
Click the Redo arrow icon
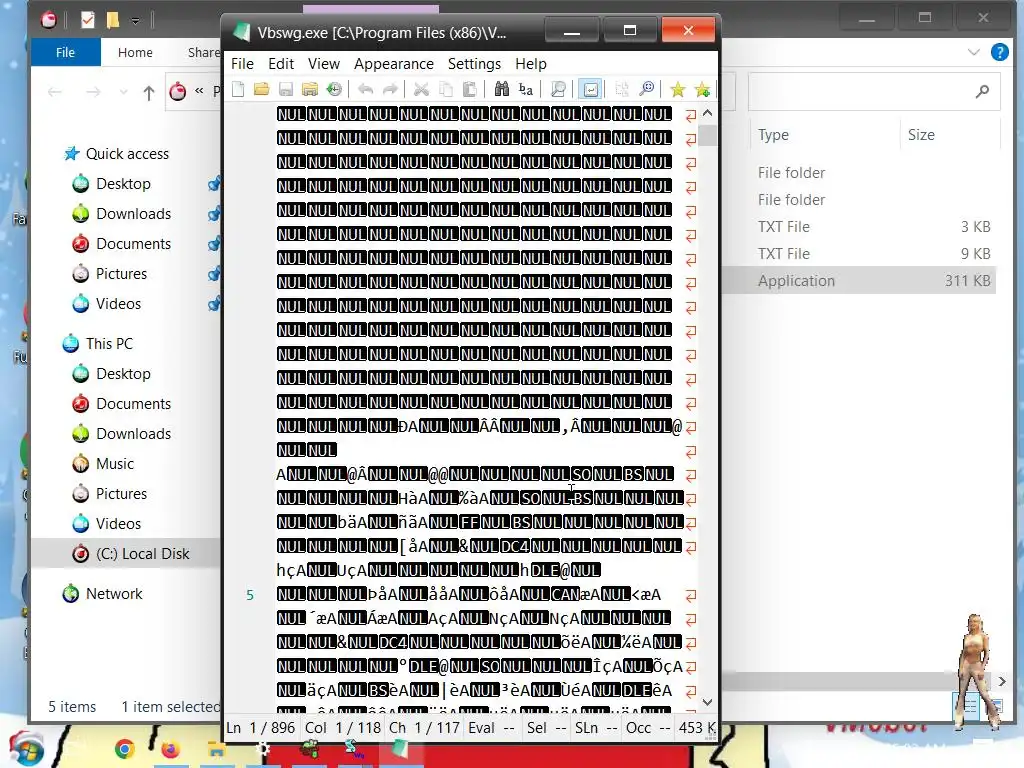click(390, 89)
